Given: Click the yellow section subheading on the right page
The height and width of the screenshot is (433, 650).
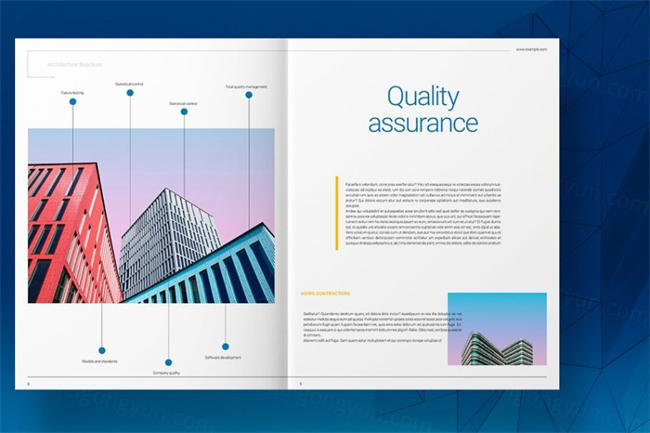Looking at the screenshot, I should click(x=325, y=293).
